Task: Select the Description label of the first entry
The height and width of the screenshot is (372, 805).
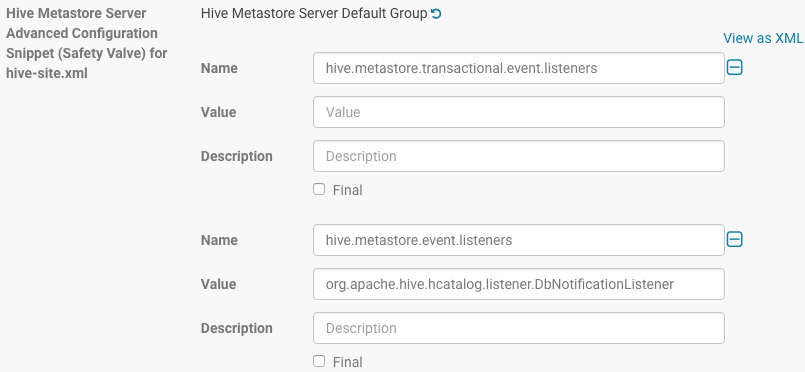Action: tap(237, 156)
